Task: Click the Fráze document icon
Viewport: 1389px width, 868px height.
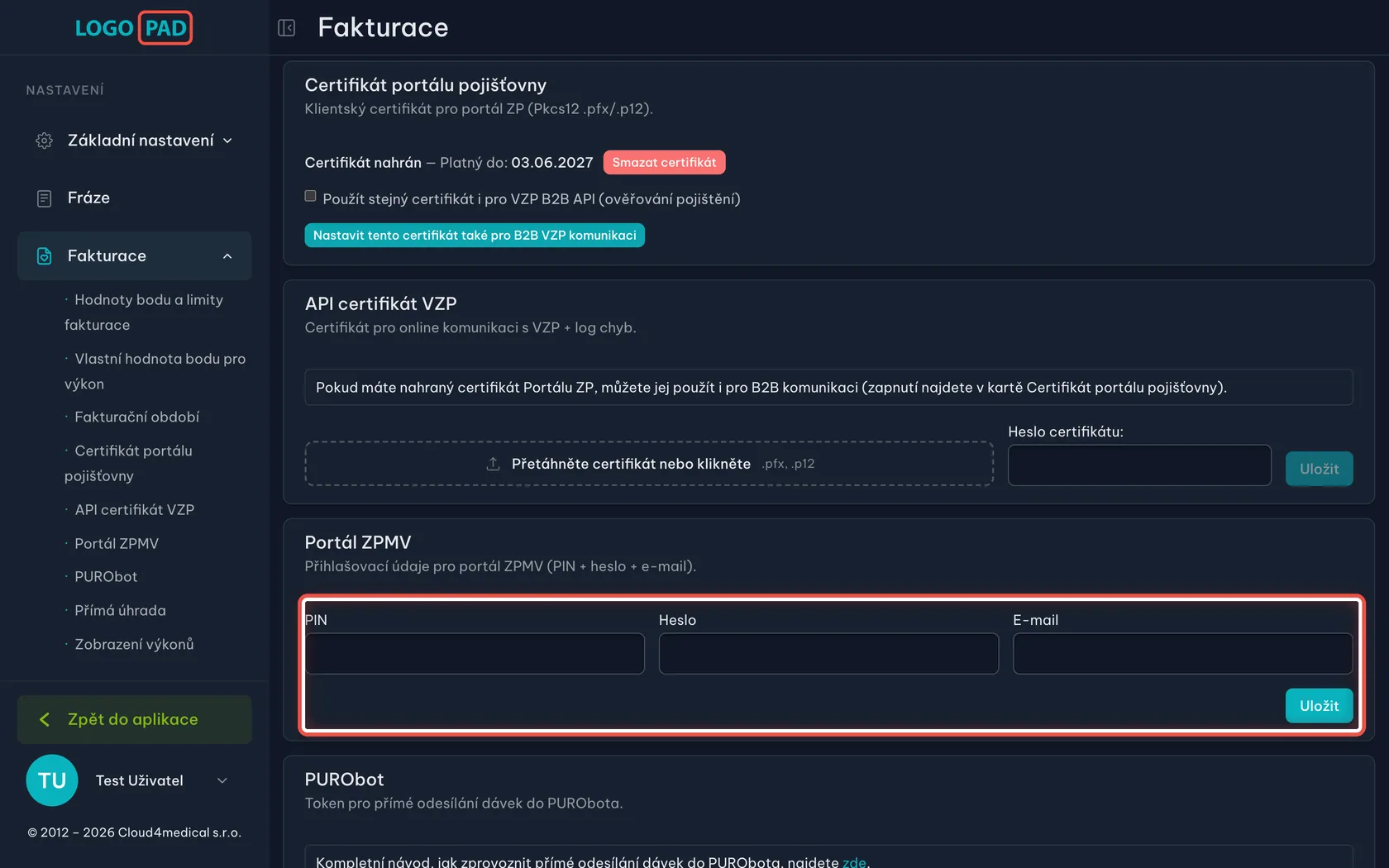Action: click(45, 198)
